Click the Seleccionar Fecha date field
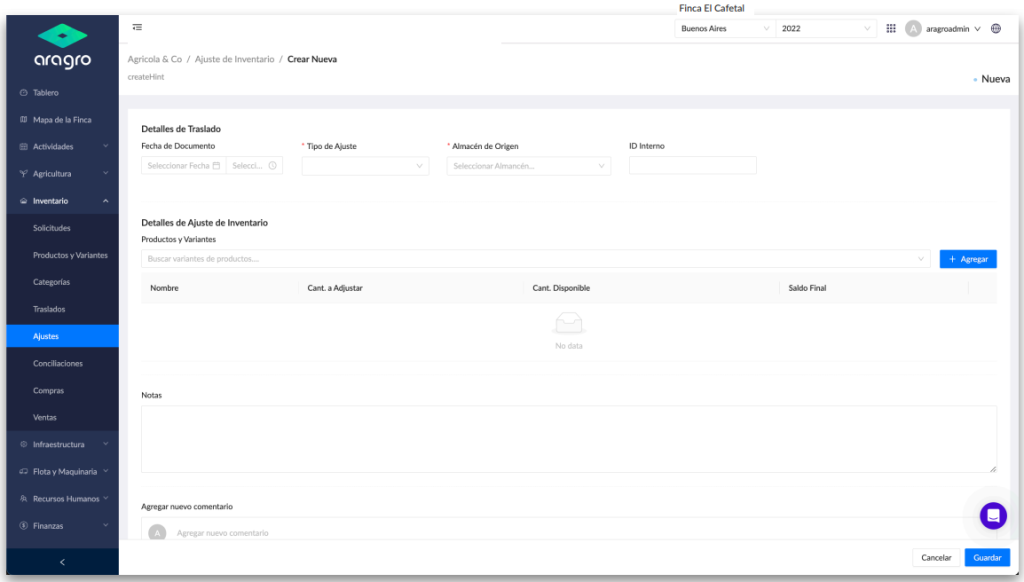1024x582 pixels. (x=184, y=166)
